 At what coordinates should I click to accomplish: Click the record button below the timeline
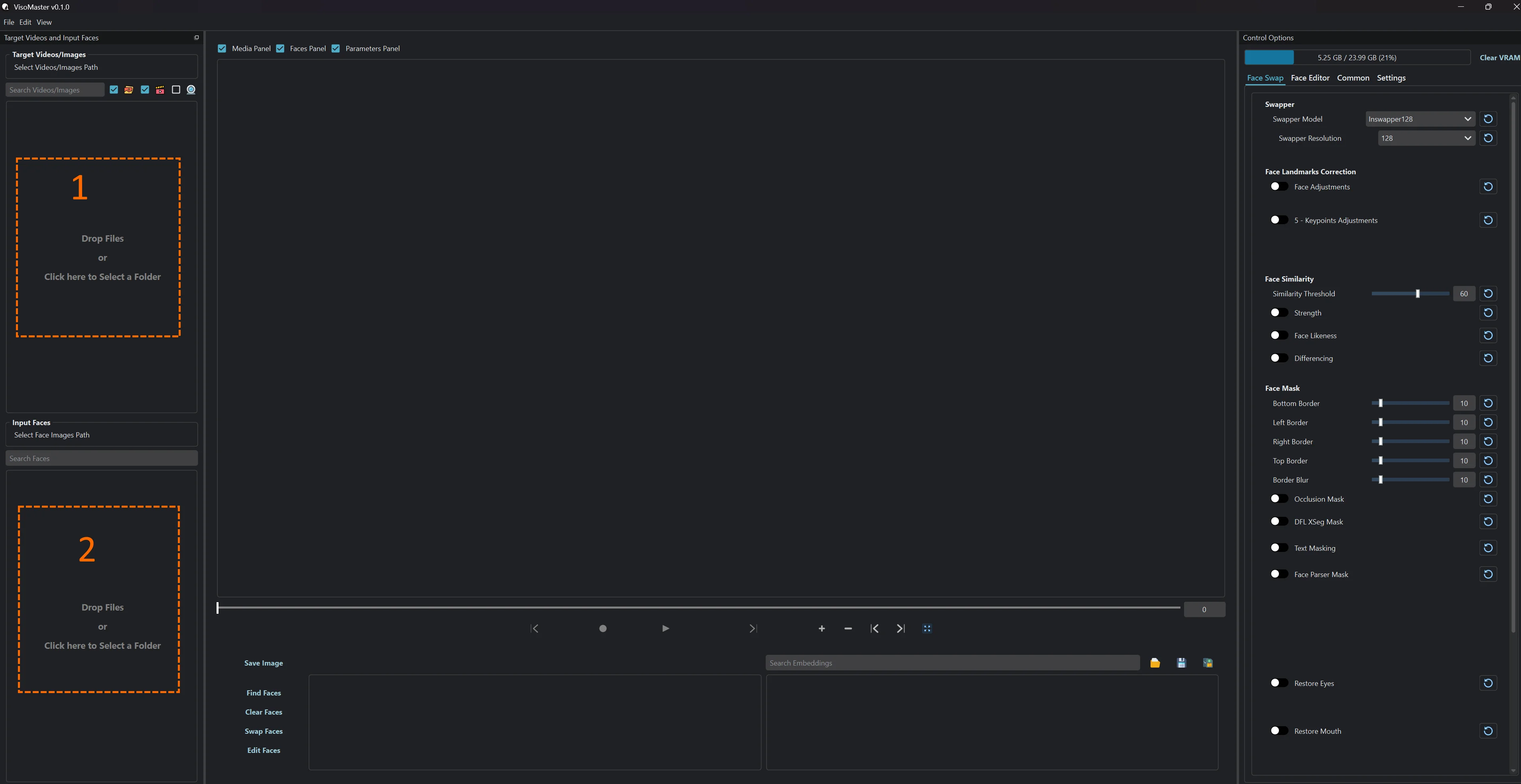tap(603, 629)
